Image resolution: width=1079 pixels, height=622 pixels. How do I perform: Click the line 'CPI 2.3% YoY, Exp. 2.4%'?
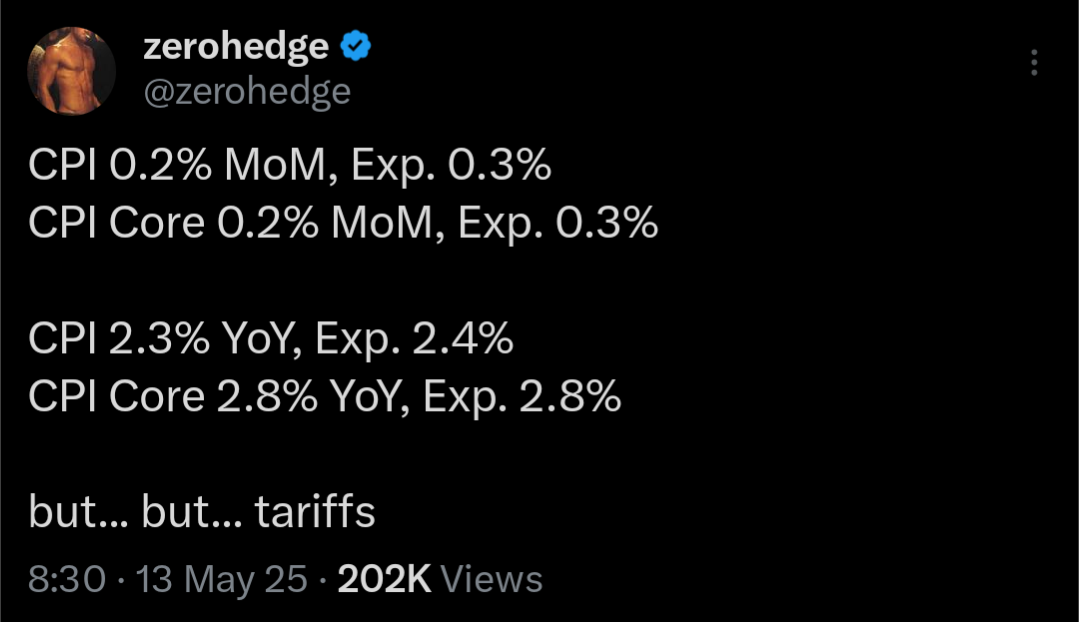271,339
